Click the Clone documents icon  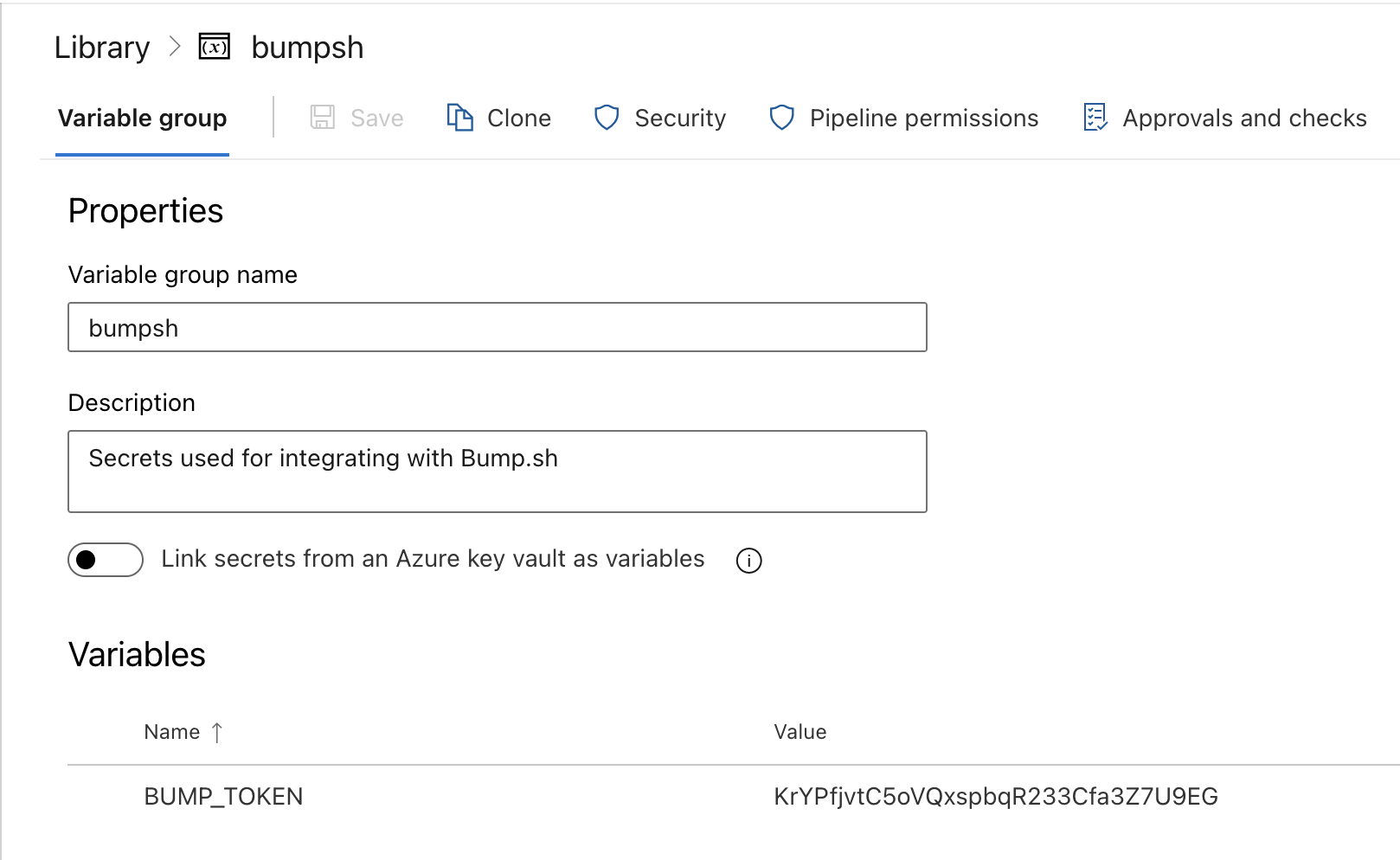tap(459, 118)
